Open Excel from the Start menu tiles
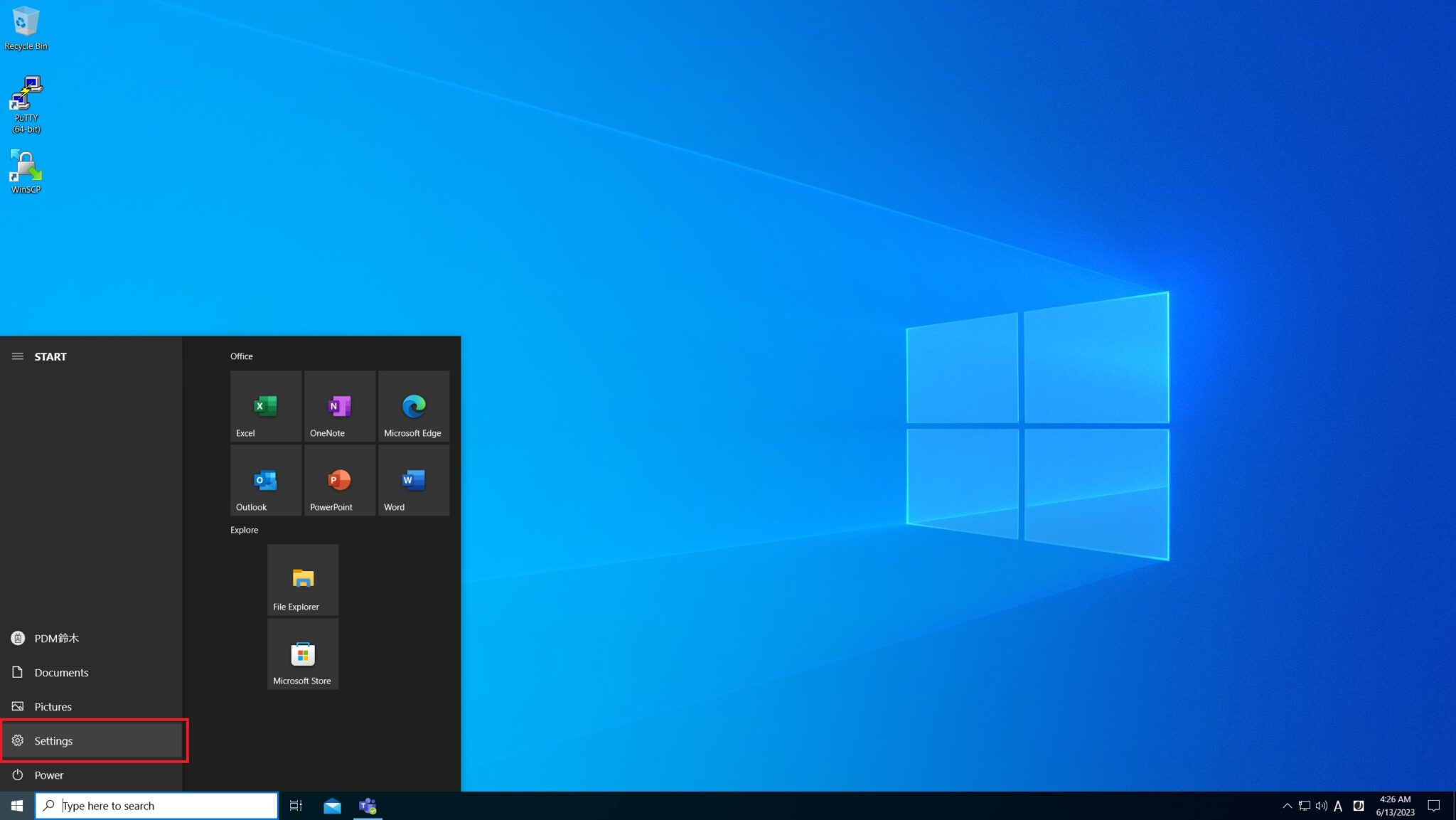 pyautogui.click(x=265, y=406)
